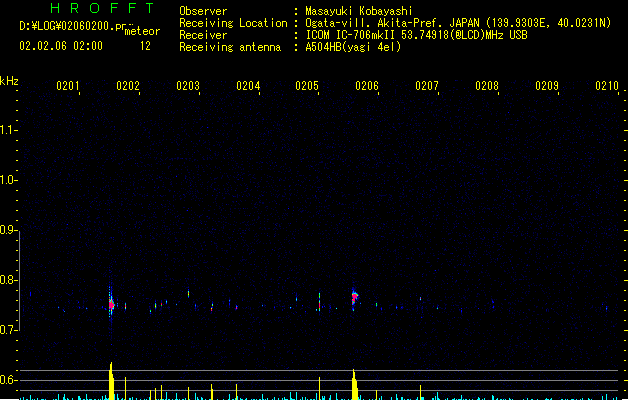
Task: Click observer name Masayuki Kobayashi
Action: pos(359,11)
